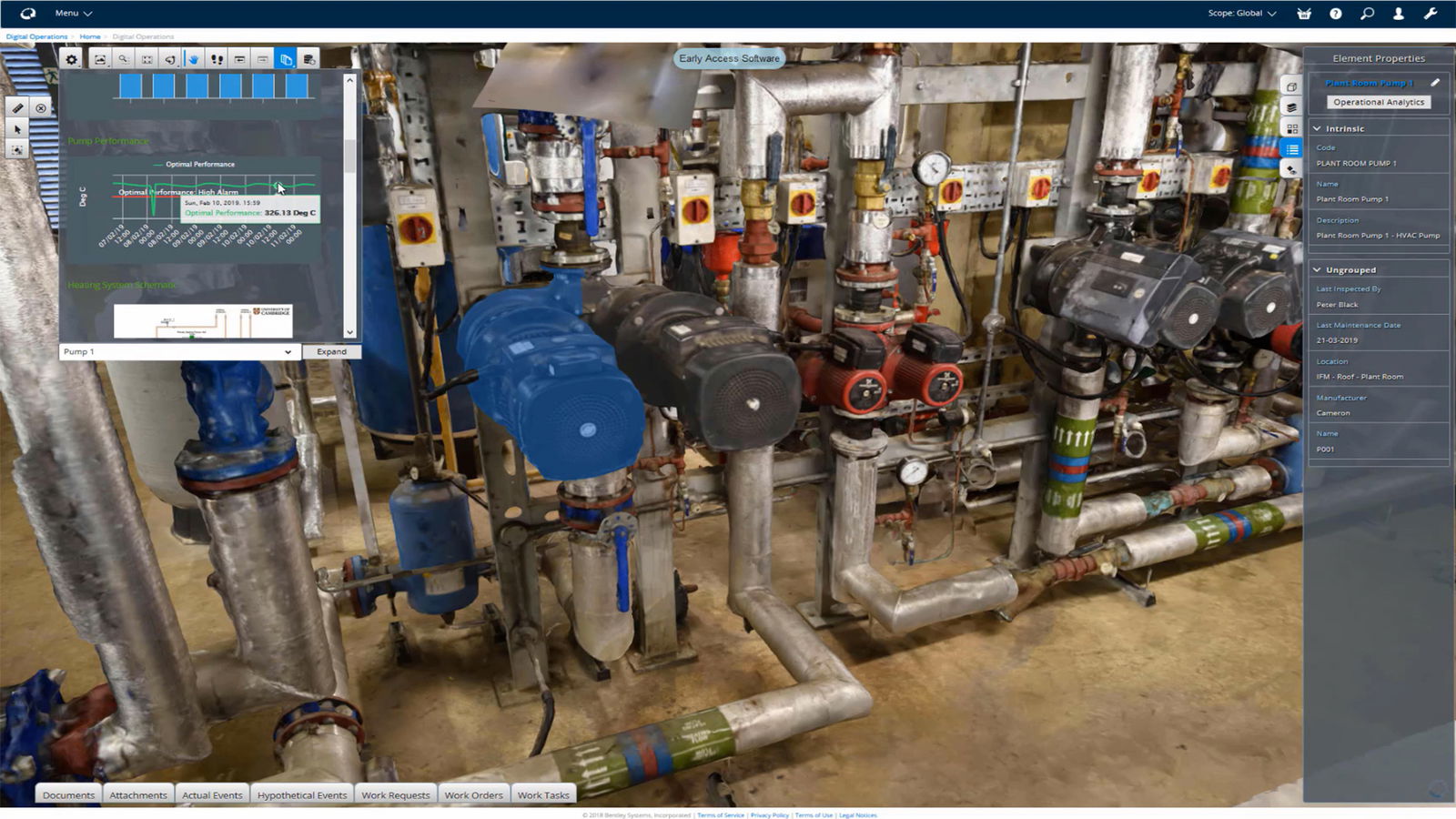Screen dimensions: 1456x819
Task: Toggle the active blue list view on right edge
Action: tap(1293, 148)
